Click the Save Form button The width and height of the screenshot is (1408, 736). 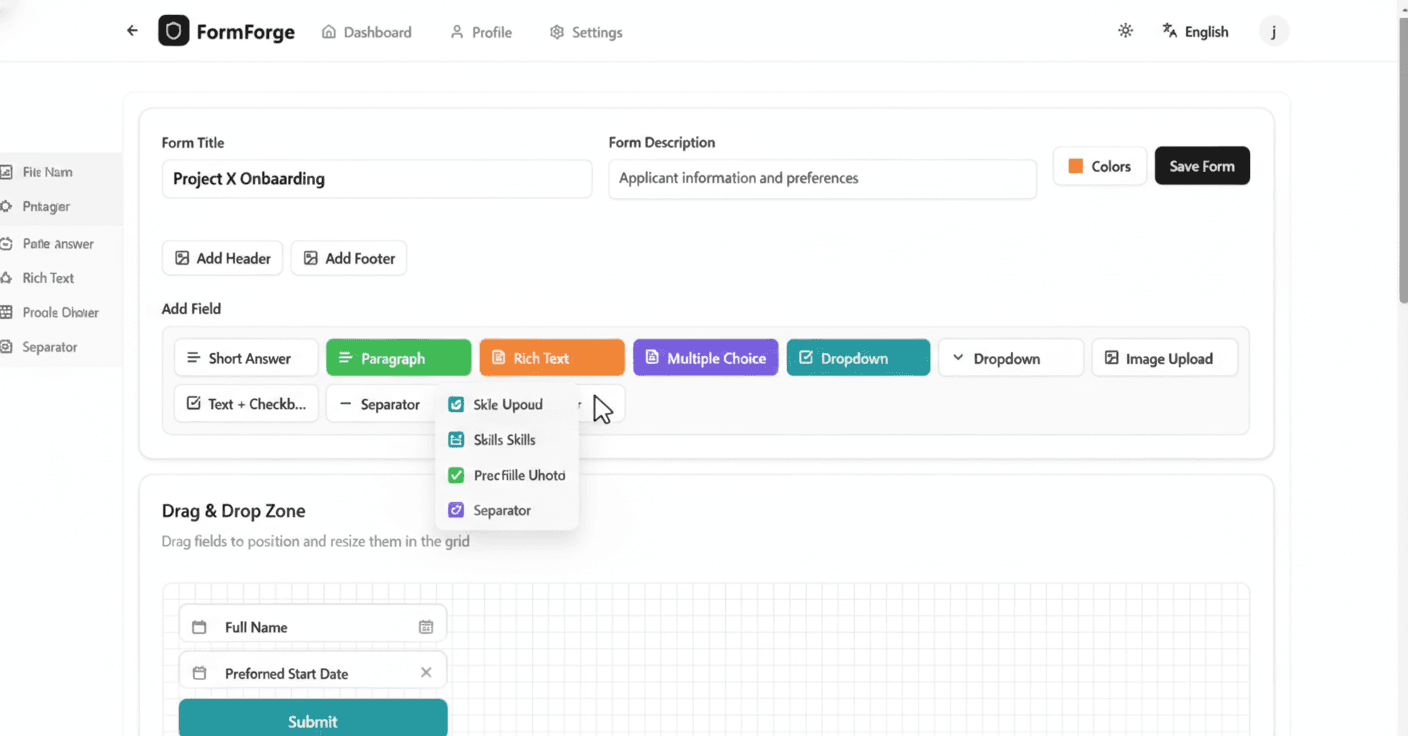[1202, 165]
